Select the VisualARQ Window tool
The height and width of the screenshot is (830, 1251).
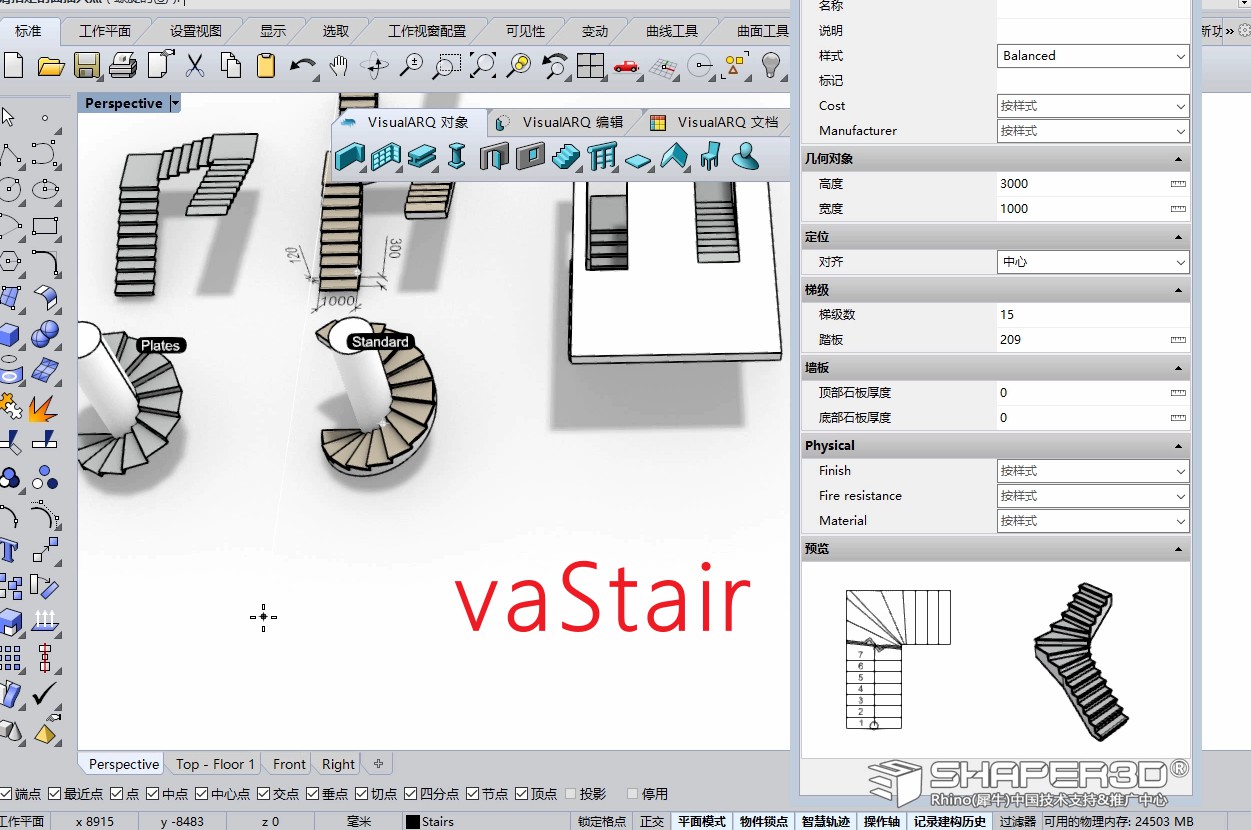click(x=530, y=156)
